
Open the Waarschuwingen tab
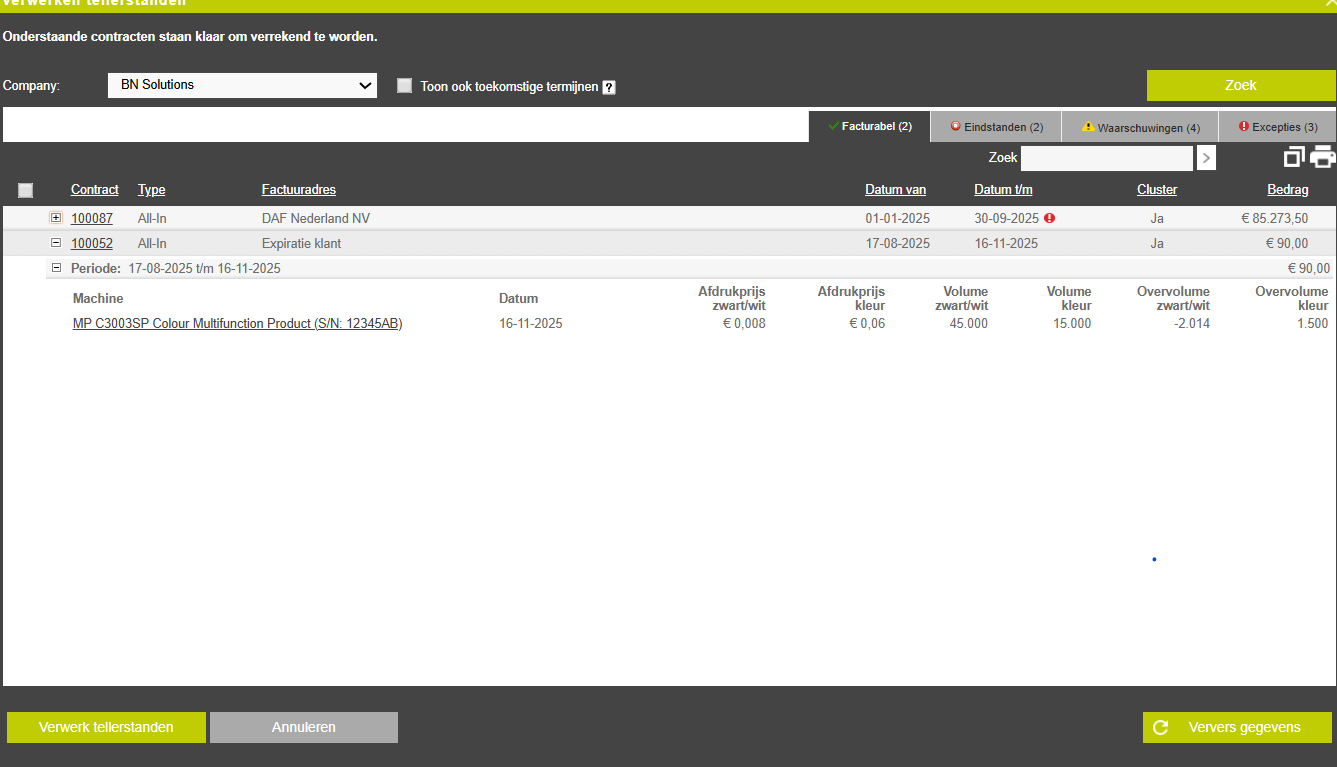1140,127
